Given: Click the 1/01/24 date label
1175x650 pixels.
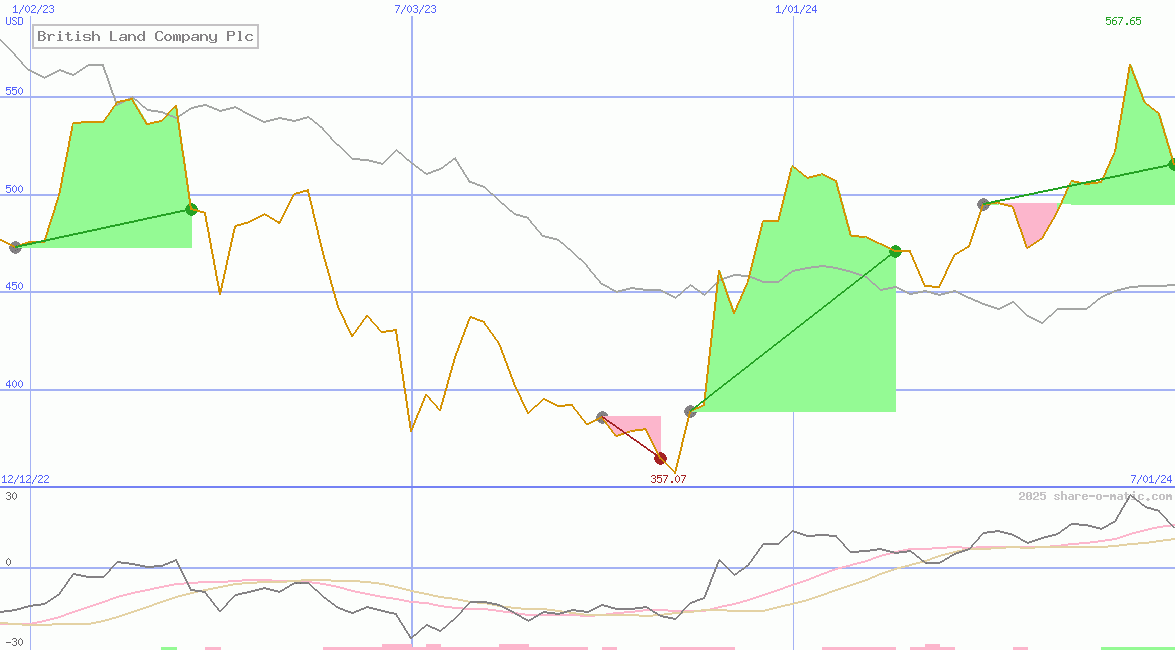Looking at the screenshot, I should (796, 9).
